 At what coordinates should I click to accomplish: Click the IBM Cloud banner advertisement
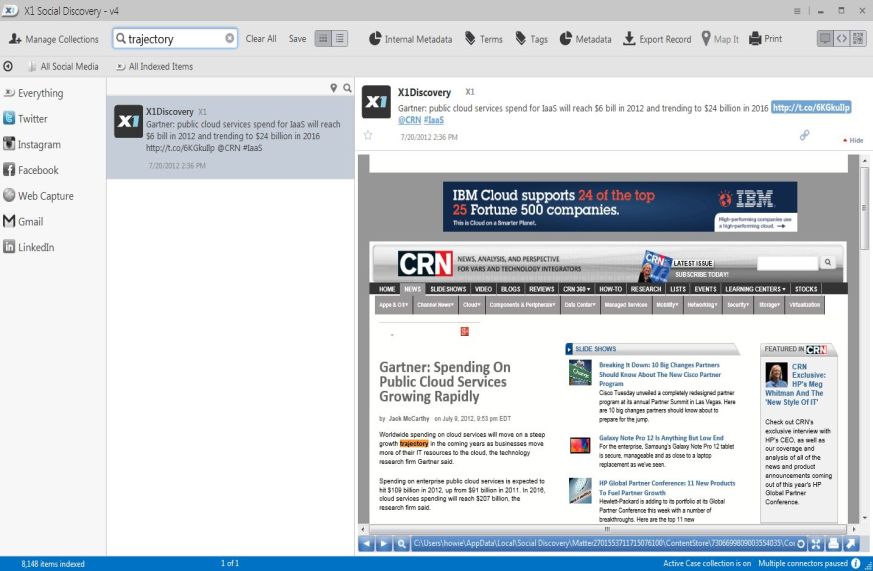620,206
